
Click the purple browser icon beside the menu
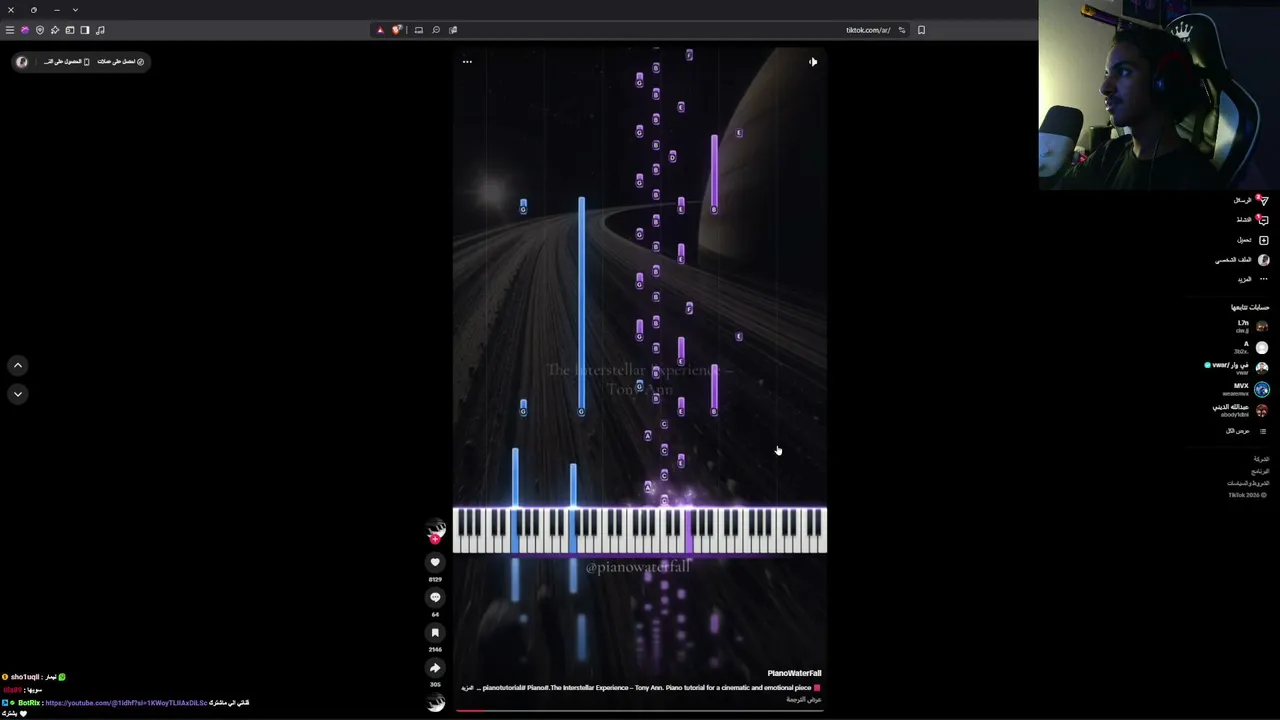tap(25, 30)
